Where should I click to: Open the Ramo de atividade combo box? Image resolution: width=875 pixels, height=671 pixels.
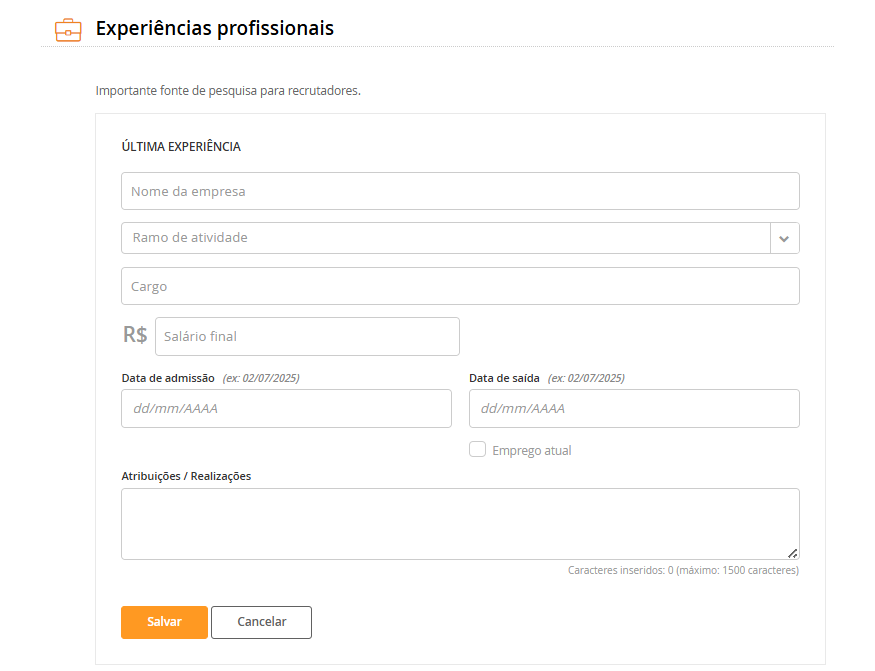(460, 238)
